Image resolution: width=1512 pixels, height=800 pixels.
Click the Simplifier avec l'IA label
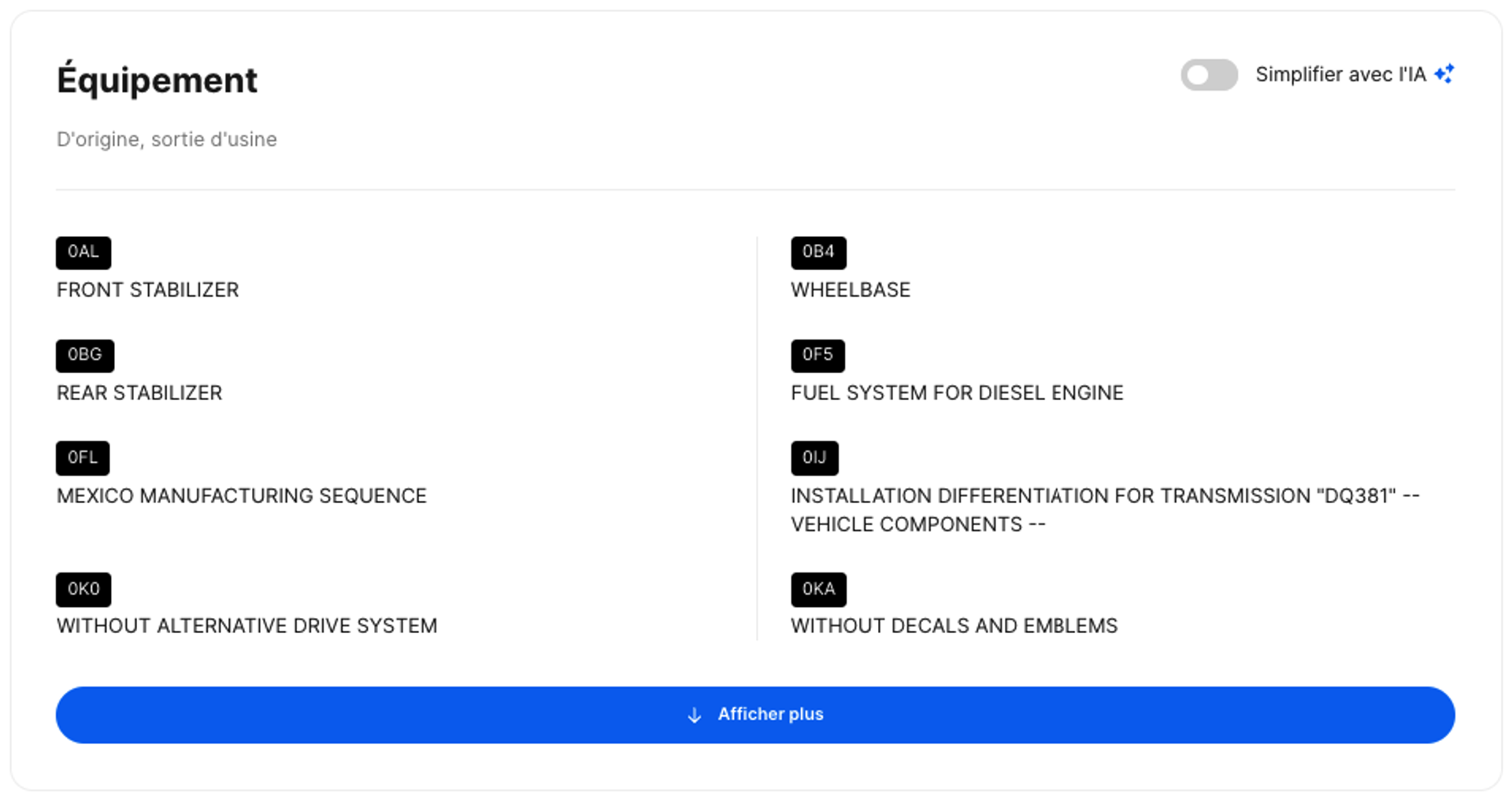point(1340,75)
